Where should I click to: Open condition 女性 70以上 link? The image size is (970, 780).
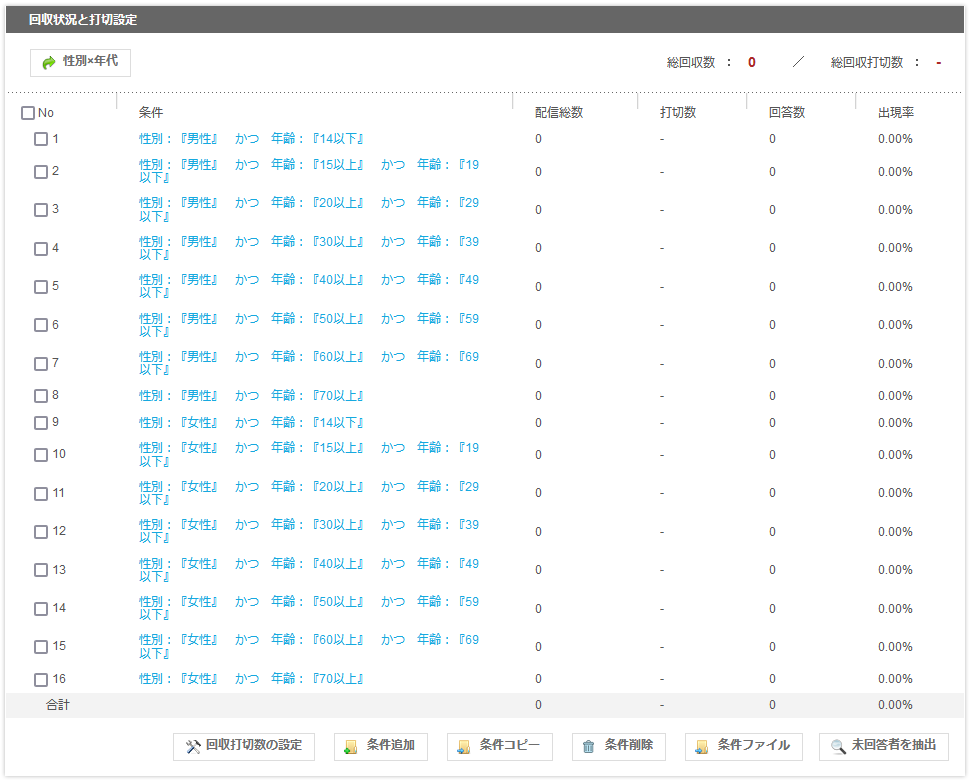251,679
